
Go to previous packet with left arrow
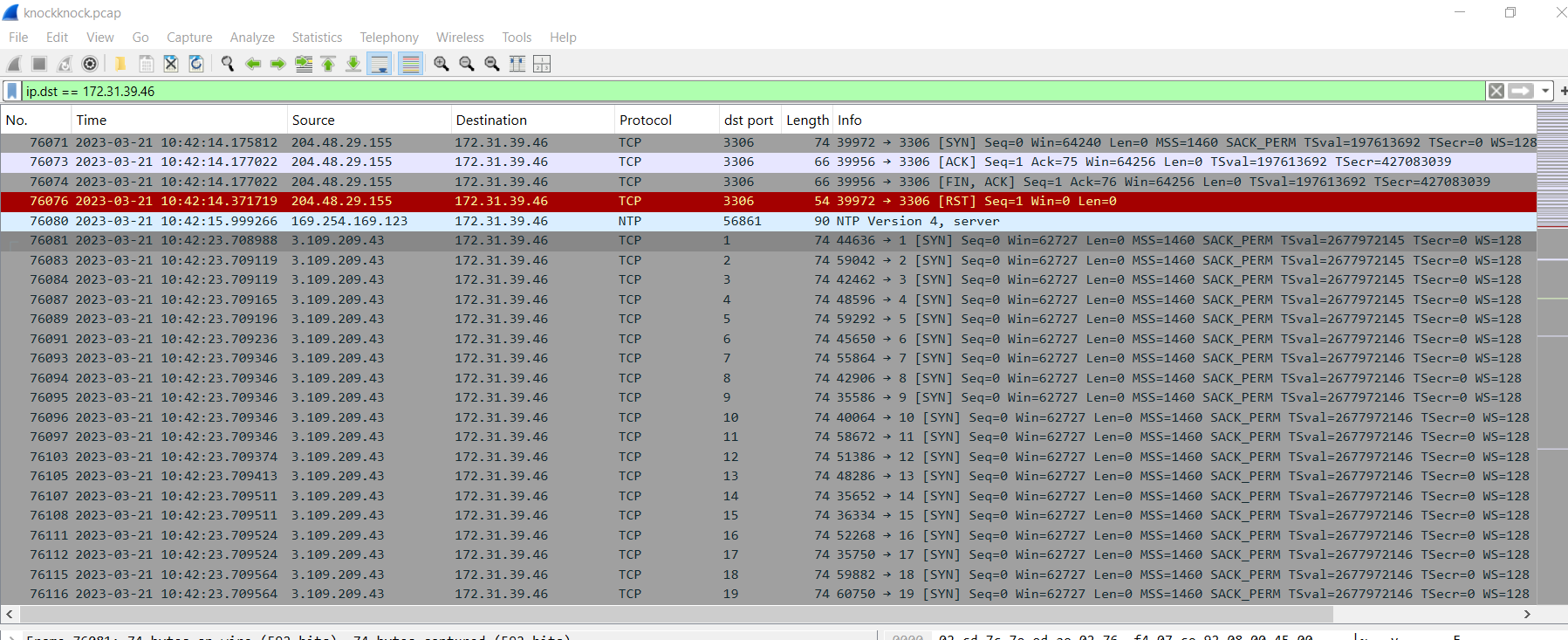pyautogui.click(x=253, y=64)
